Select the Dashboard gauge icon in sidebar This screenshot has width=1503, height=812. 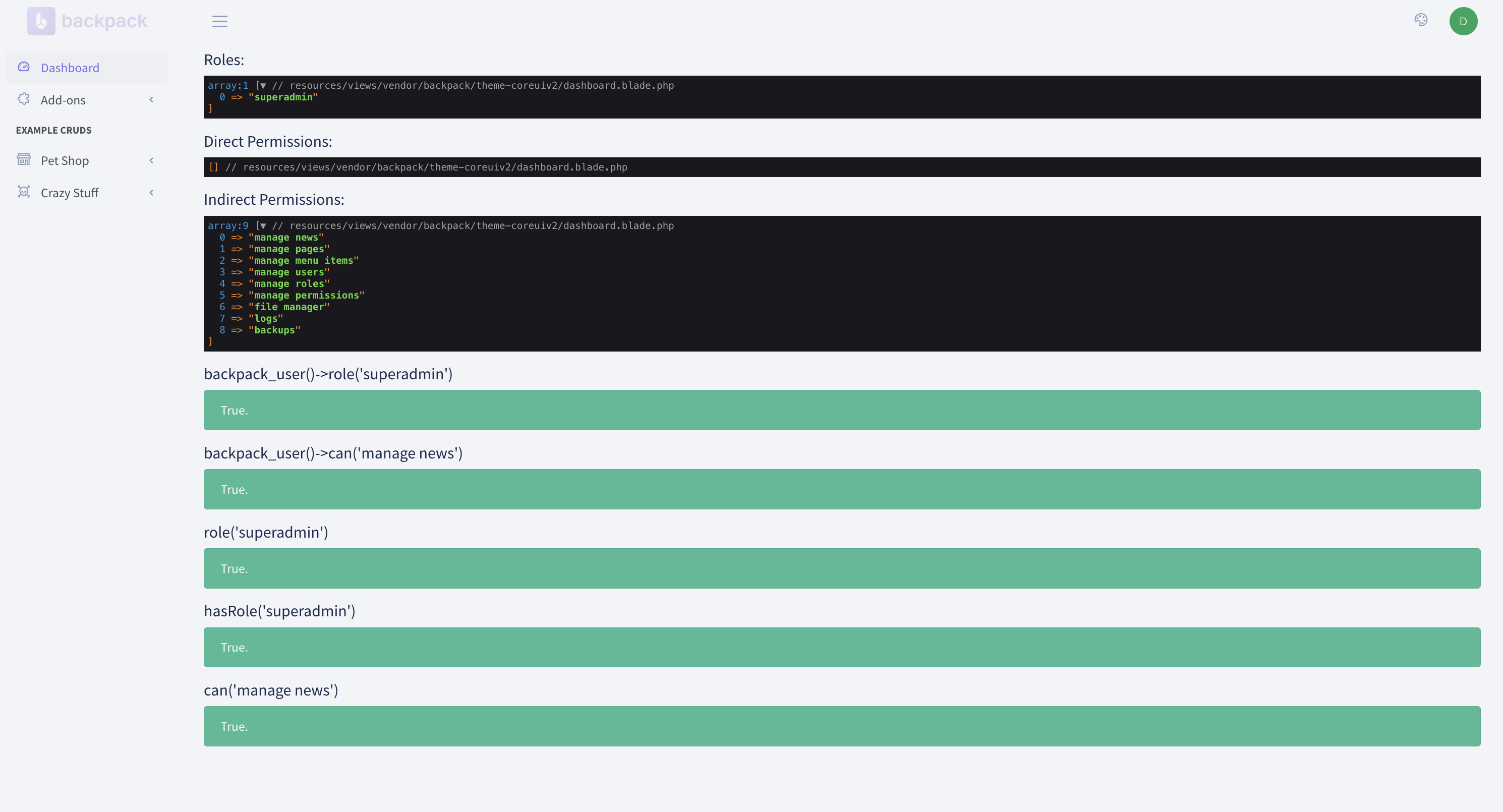click(23, 67)
